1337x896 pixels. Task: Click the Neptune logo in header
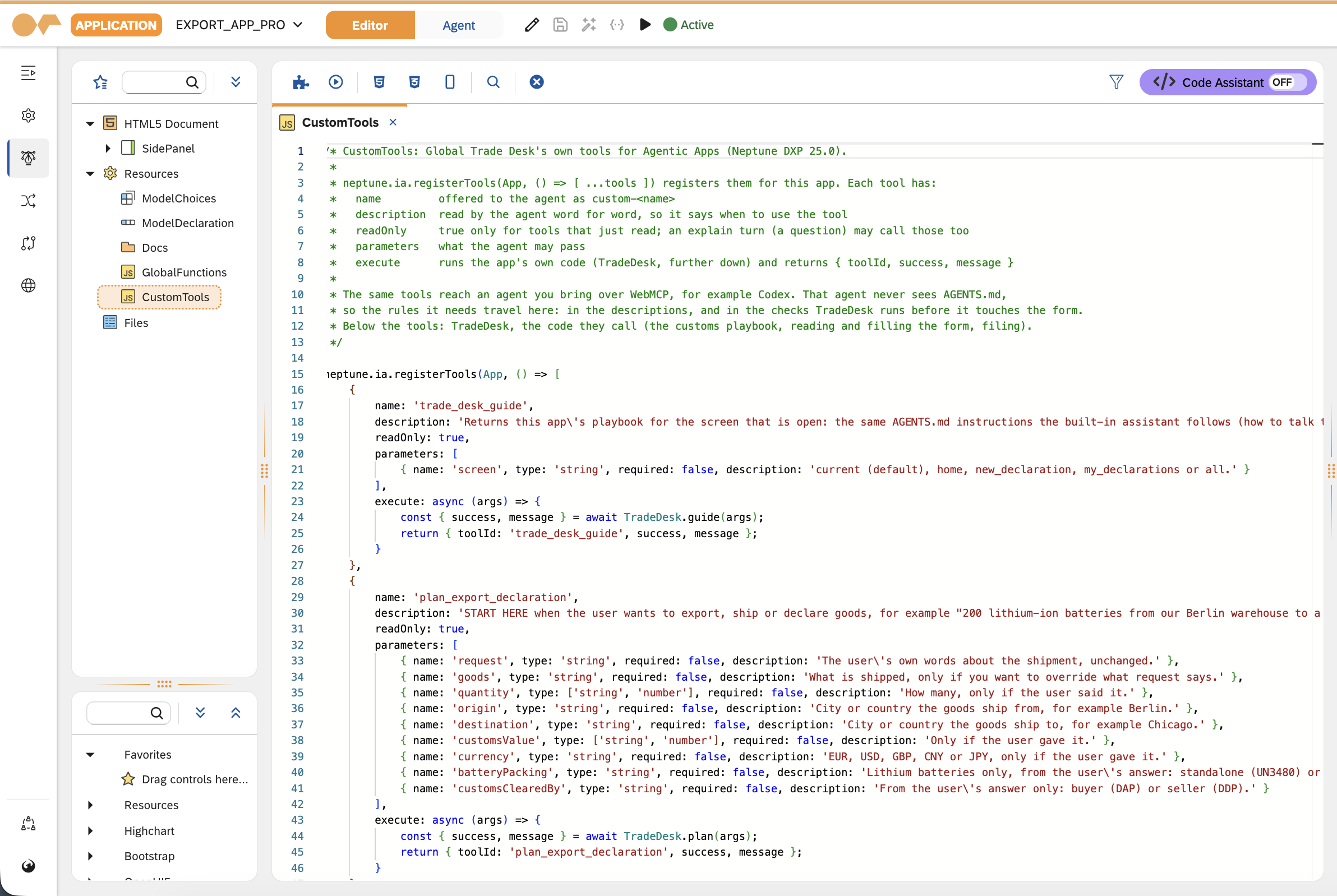point(36,25)
